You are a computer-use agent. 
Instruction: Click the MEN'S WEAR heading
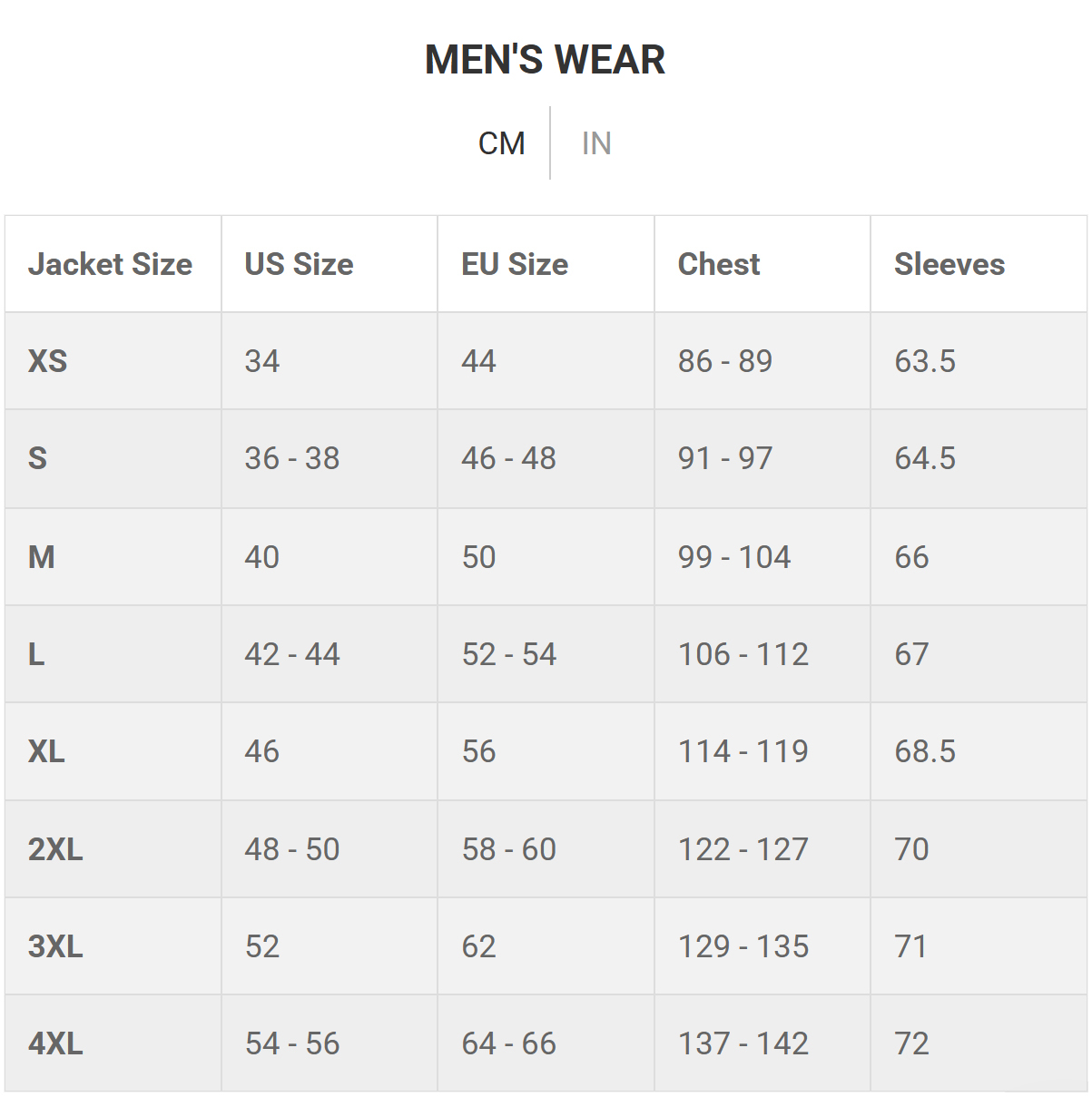(x=545, y=60)
